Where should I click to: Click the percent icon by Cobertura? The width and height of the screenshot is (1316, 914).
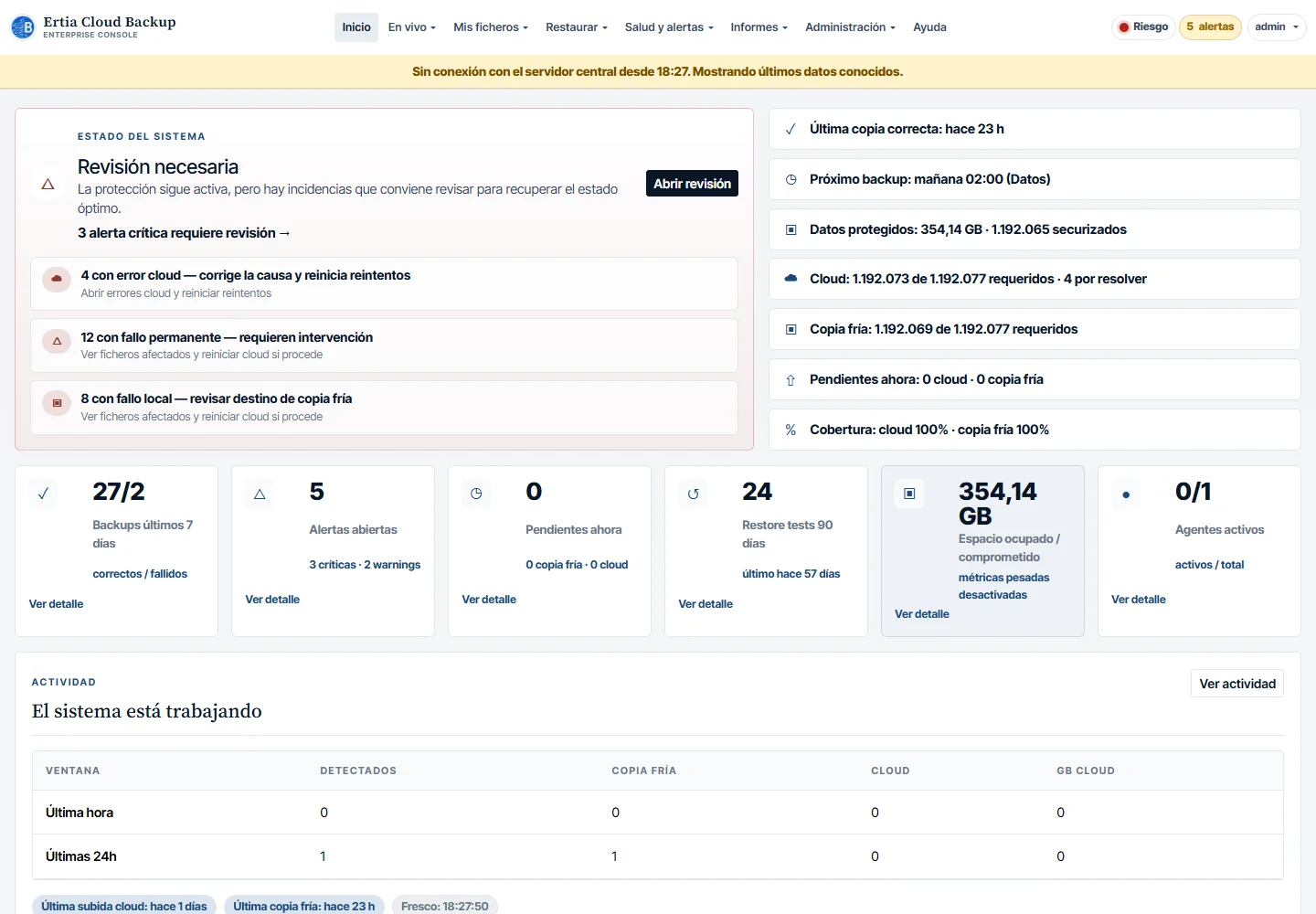[791, 430]
